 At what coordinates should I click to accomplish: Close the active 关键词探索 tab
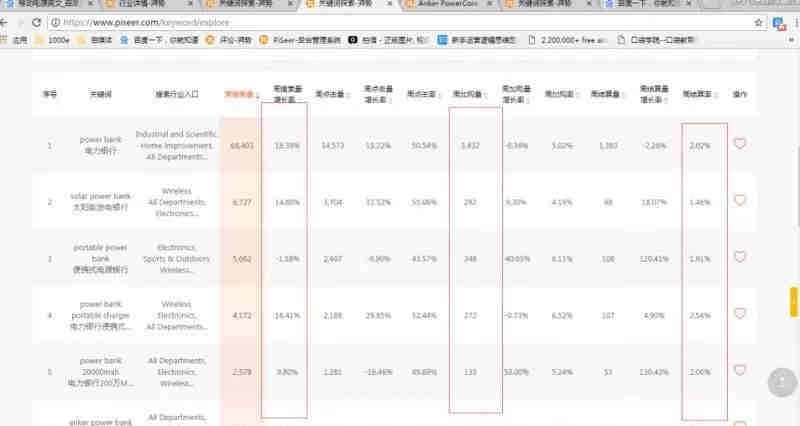(x=390, y=4)
